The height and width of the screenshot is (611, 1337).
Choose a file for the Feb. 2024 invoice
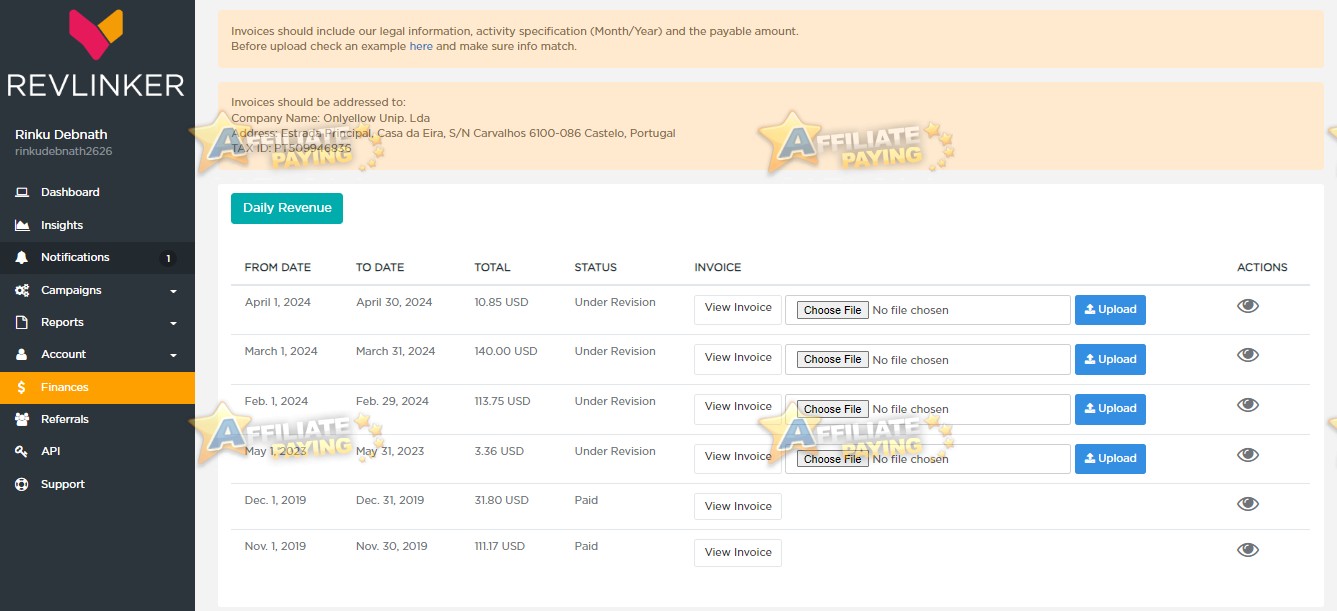pyautogui.click(x=832, y=409)
